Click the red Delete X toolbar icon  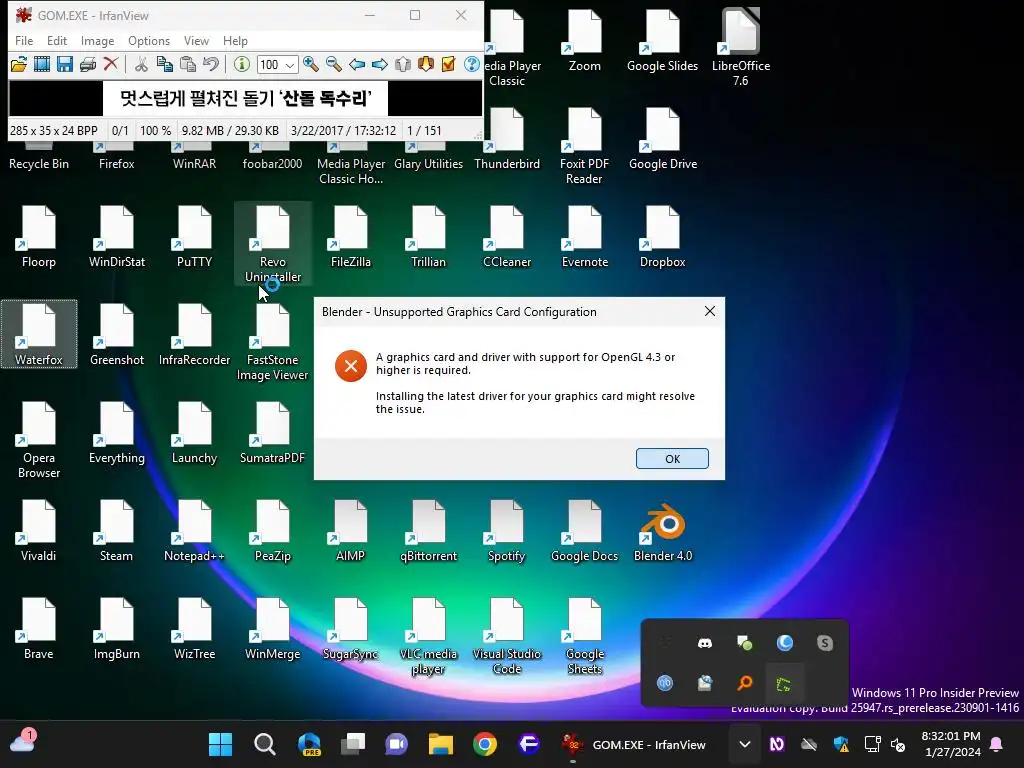[x=111, y=64]
